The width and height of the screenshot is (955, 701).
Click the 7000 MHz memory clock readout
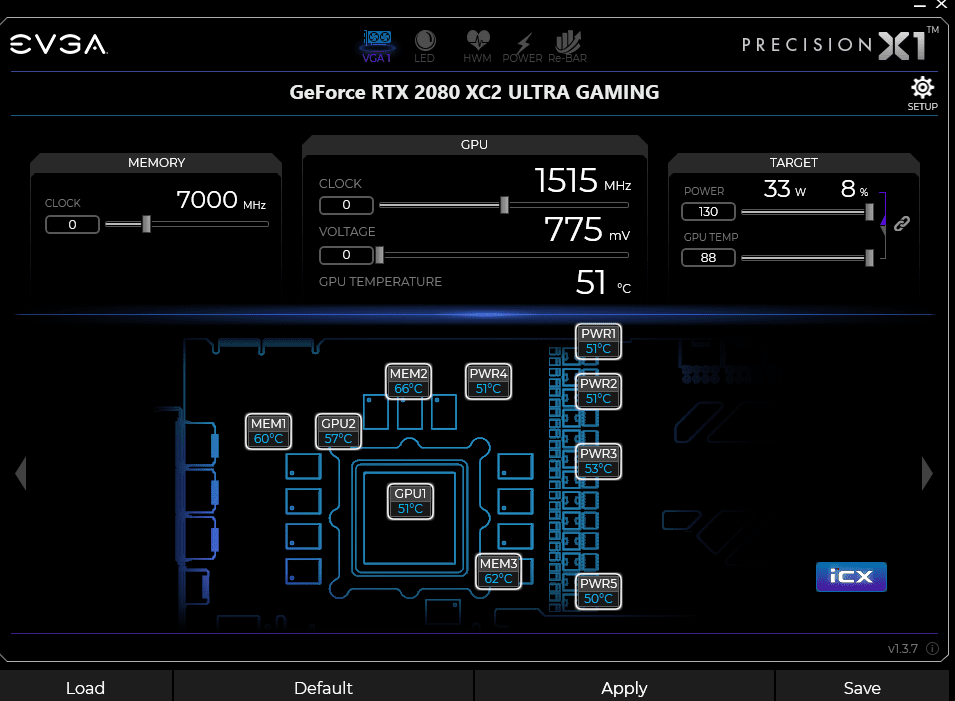[x=221, y=200]
